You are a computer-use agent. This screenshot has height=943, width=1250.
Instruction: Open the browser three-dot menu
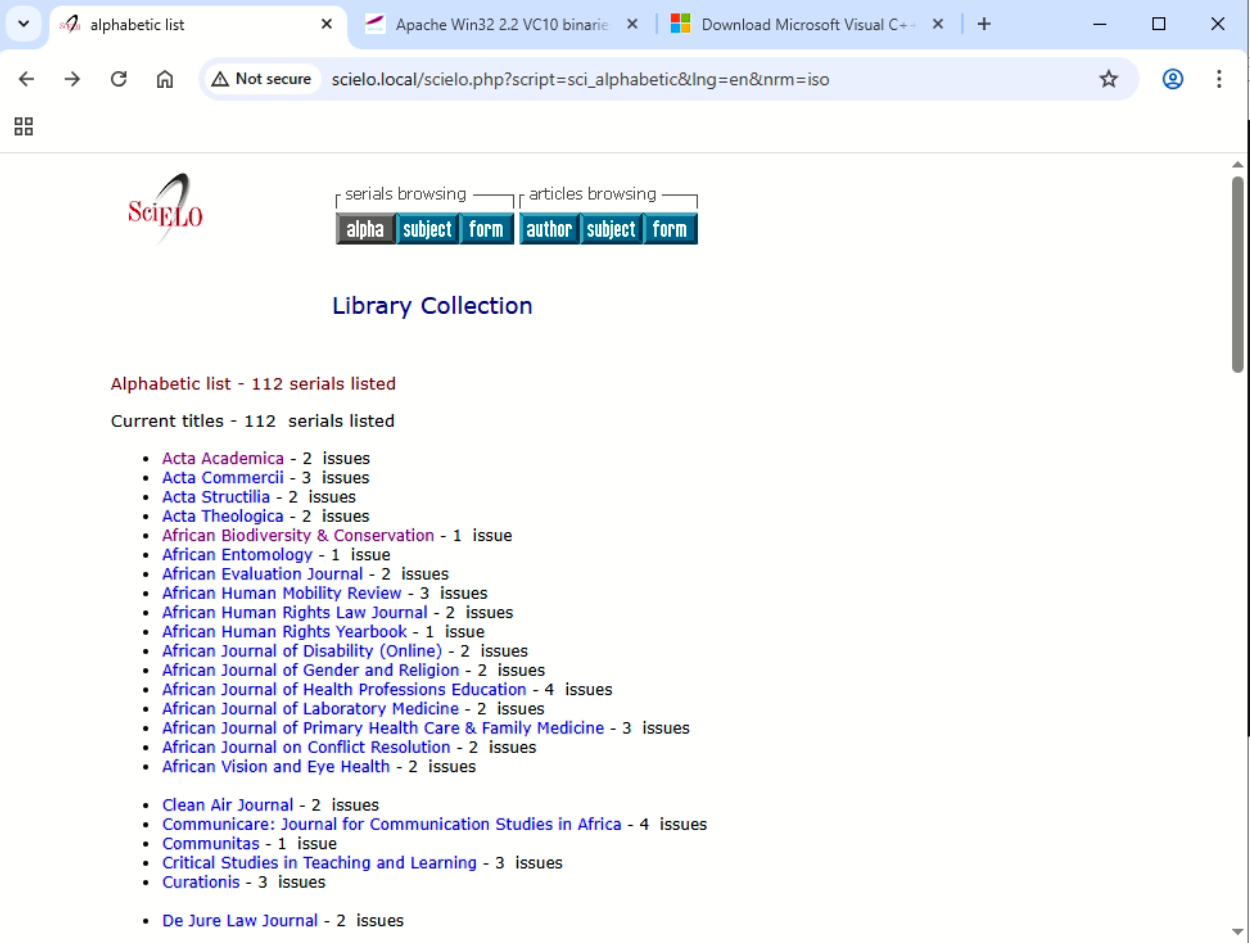point(1220,79)
